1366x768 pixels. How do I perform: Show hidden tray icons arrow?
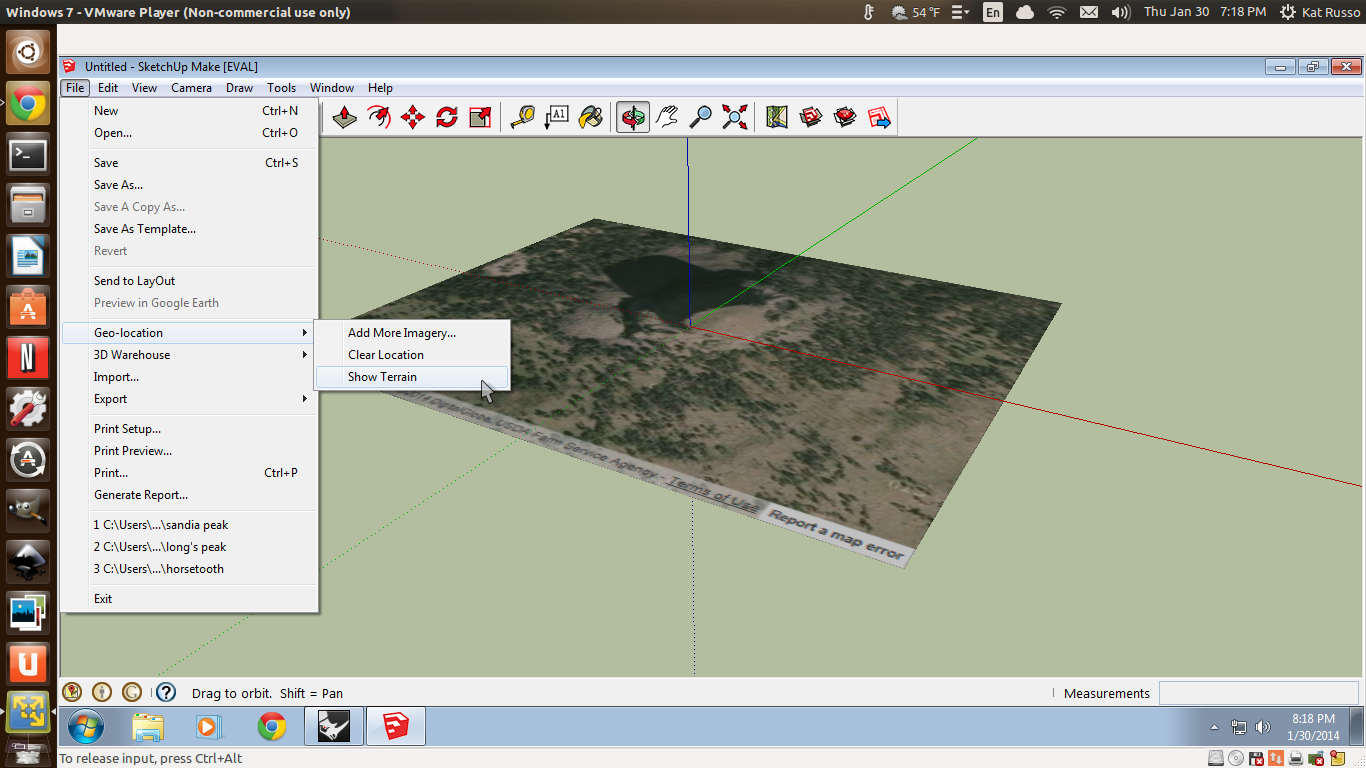pos(1214,727)
